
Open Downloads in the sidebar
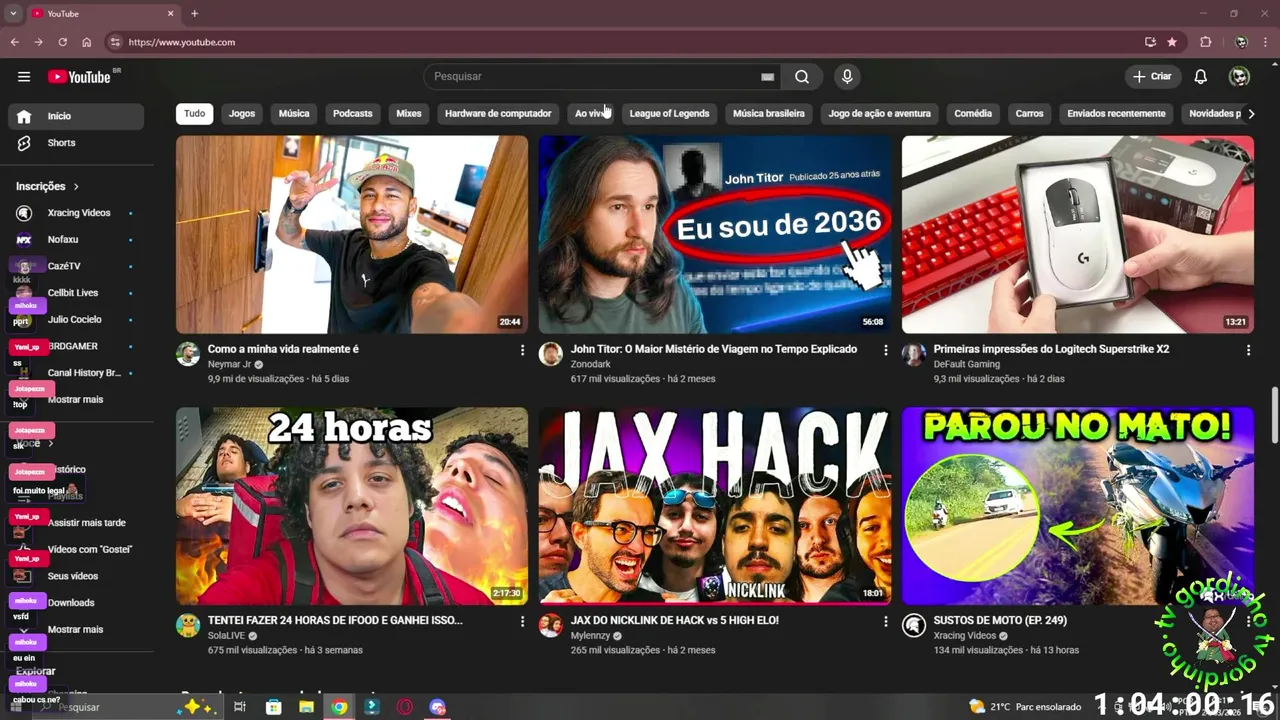pos(76,603)
